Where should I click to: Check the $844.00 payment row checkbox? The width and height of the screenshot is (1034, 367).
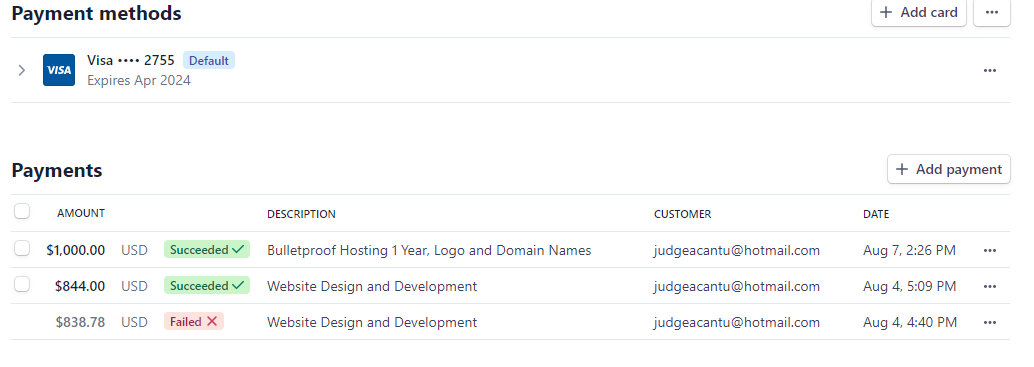point(22,284)
